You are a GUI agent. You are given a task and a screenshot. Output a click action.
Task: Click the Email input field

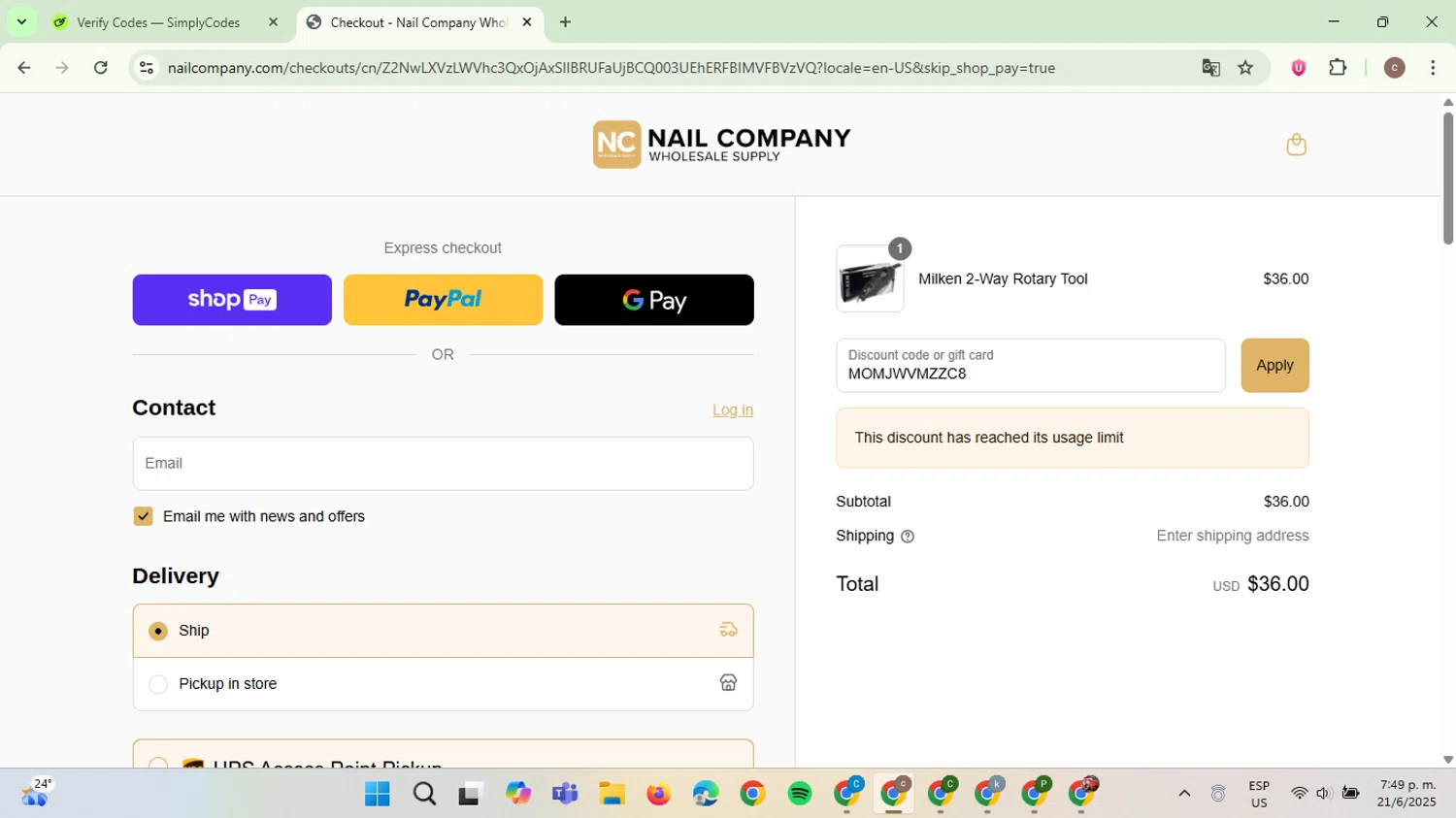click(443, 463)
